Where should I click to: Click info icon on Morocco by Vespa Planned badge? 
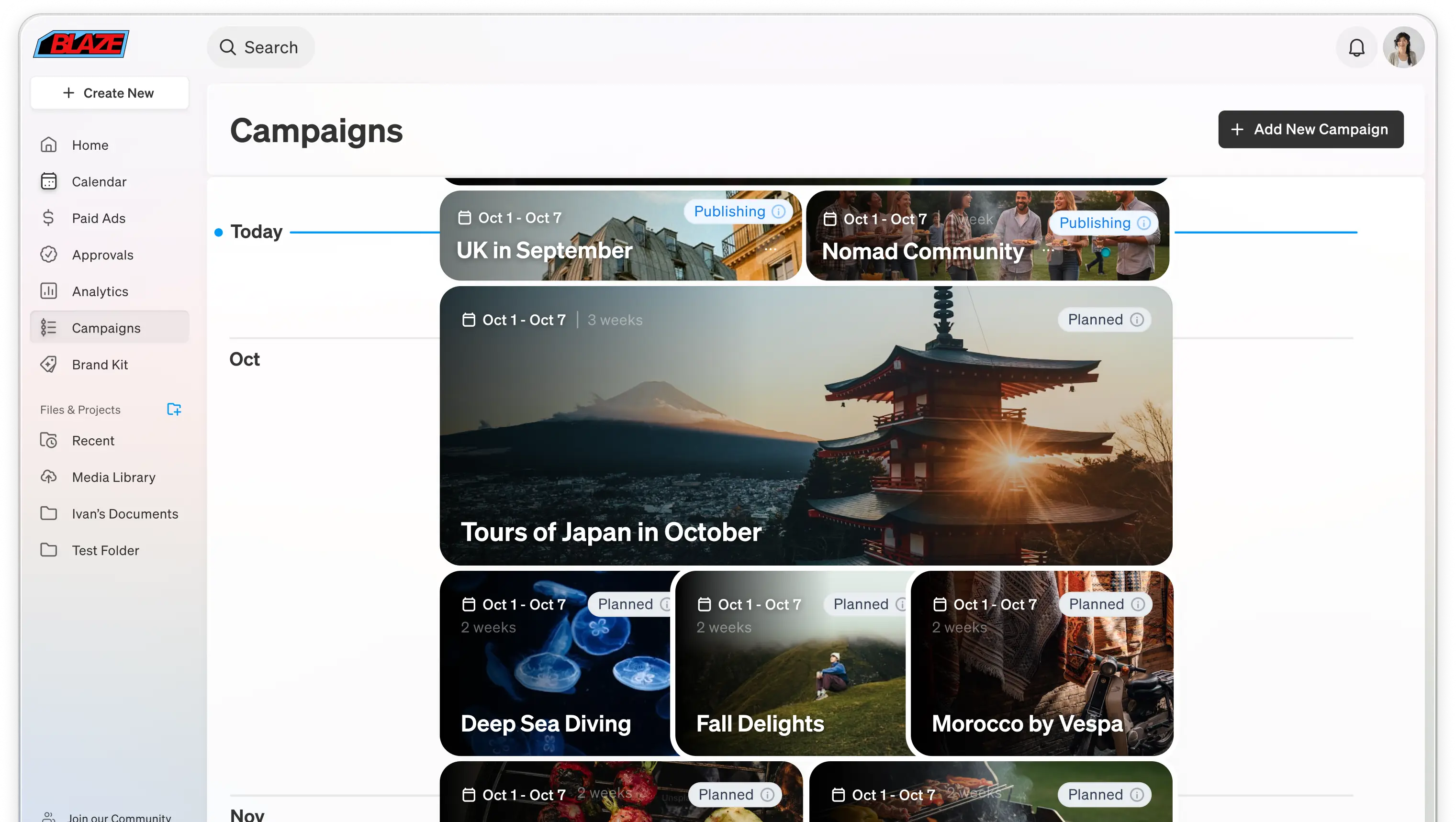pos(1137,604)
